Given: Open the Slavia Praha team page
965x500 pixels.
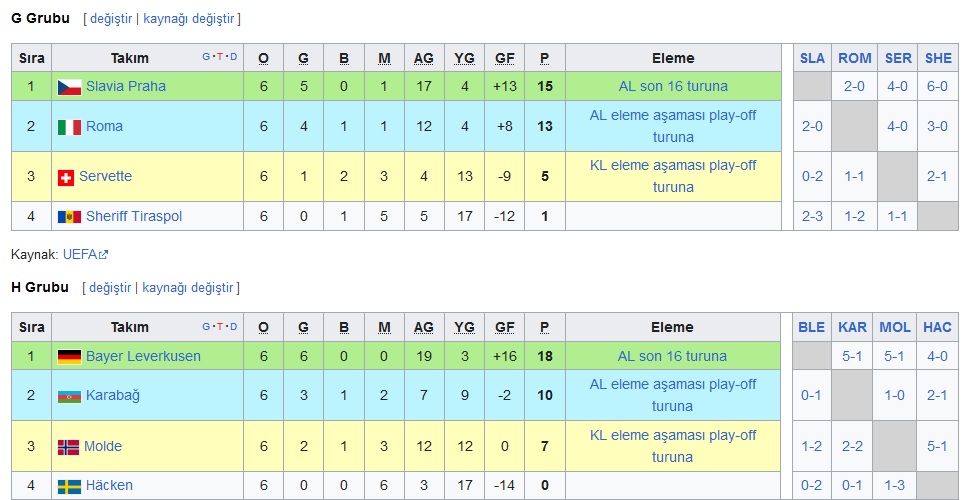Looking at the screenshot, I should 126,86.
